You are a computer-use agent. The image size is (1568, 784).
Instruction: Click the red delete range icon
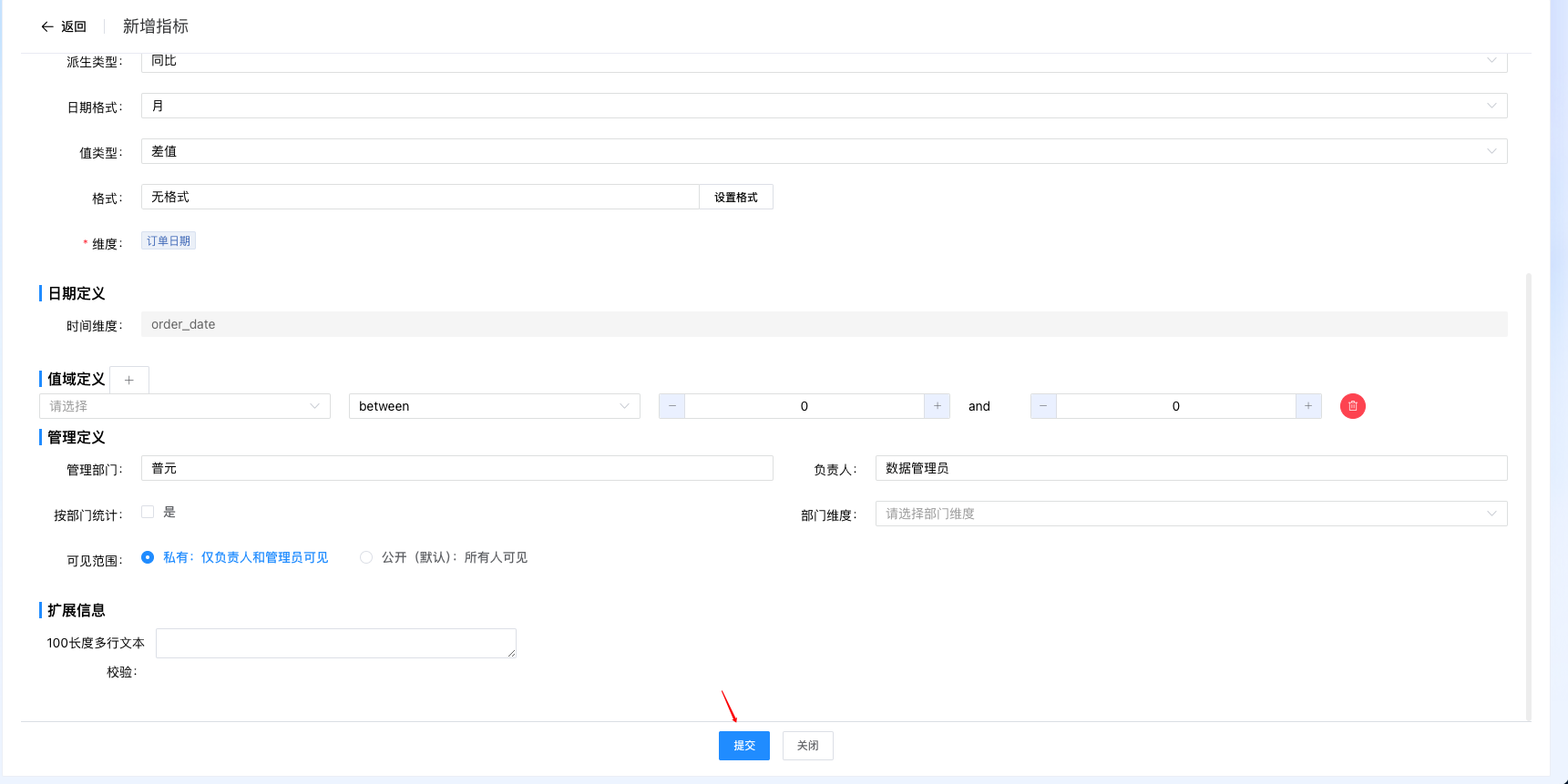[1352, 406]
